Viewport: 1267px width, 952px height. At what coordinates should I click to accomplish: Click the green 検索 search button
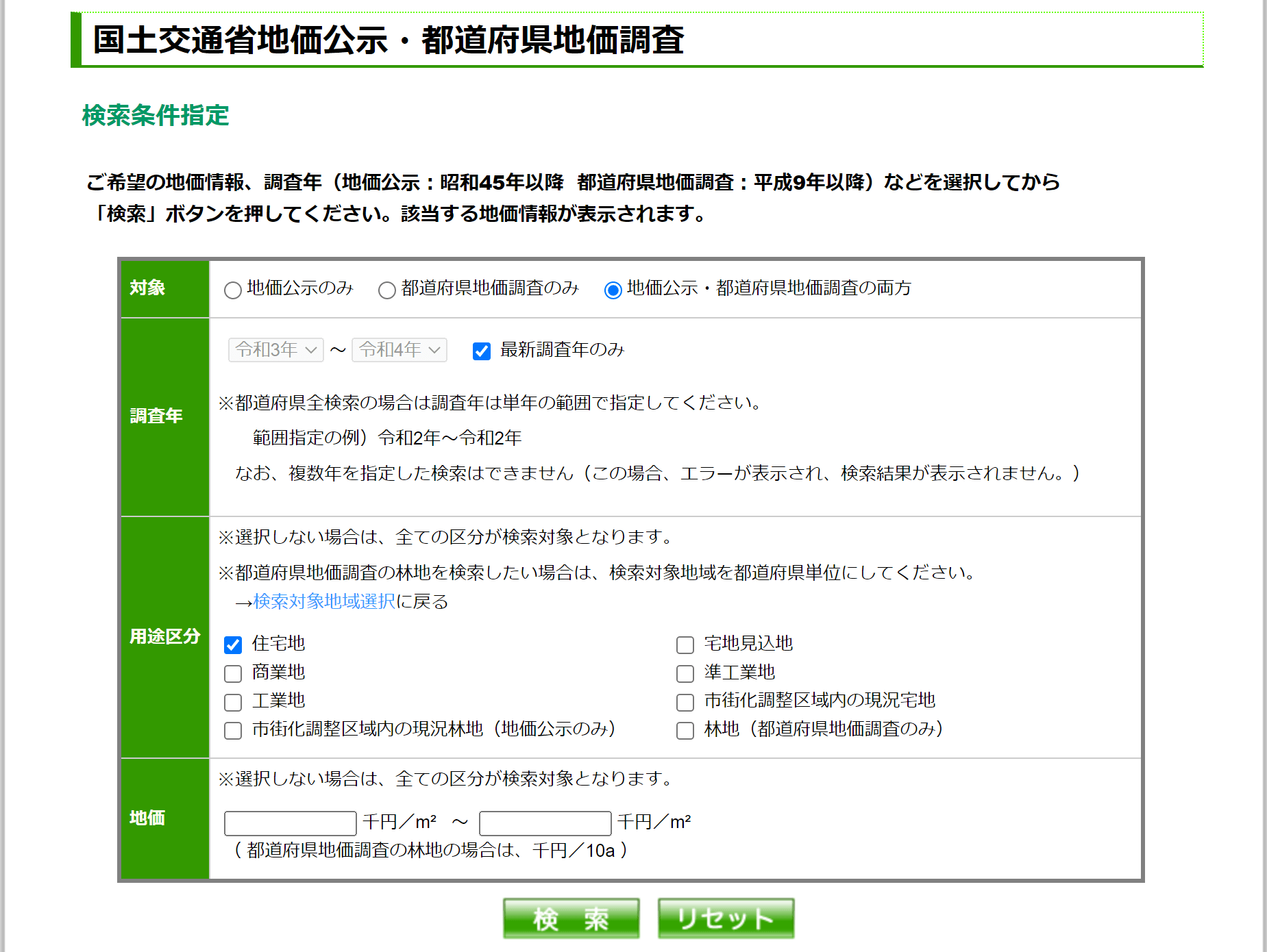[571, 918]
